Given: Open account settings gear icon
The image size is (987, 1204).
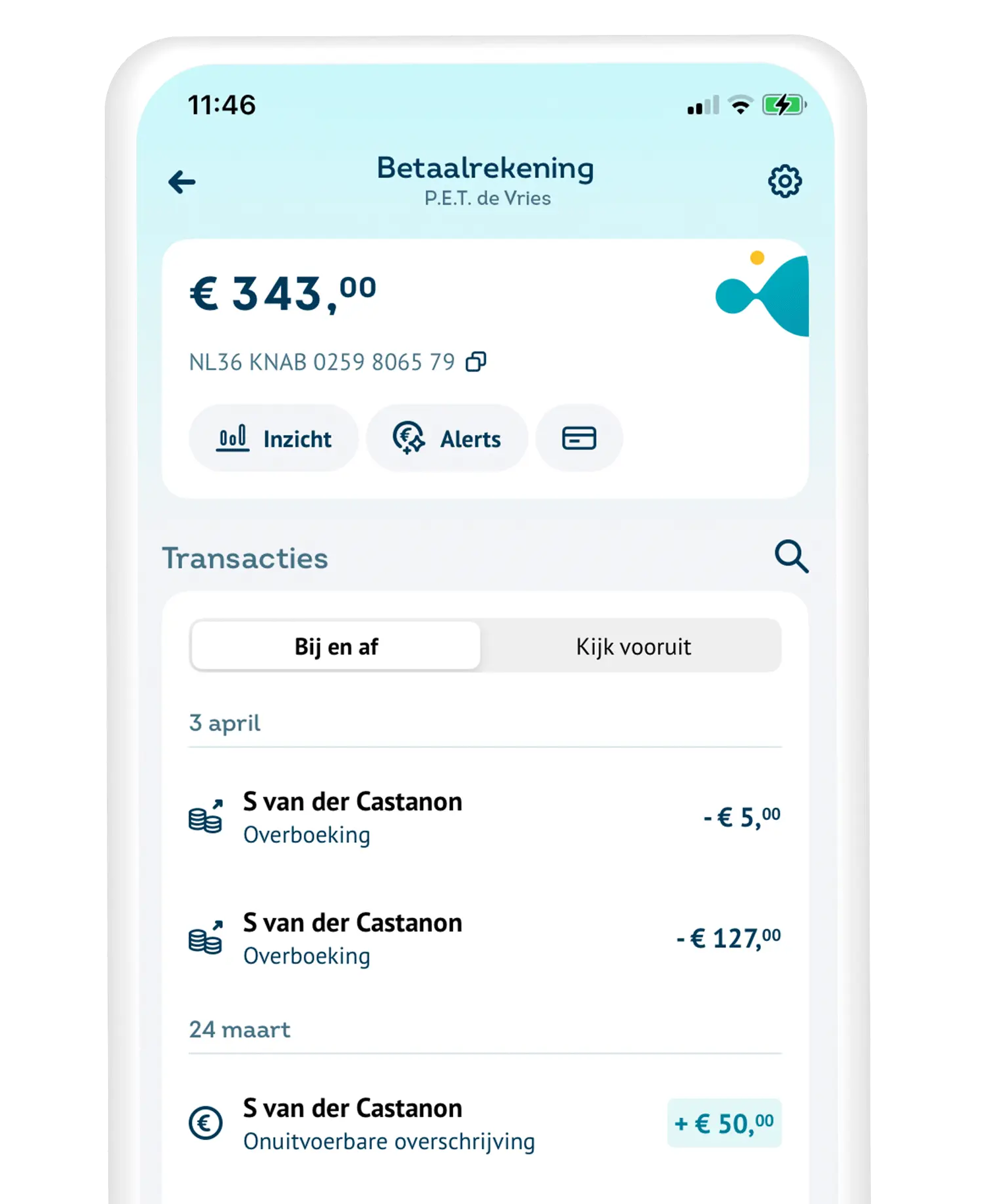Looking at the screenshot, I should [785, 181].
